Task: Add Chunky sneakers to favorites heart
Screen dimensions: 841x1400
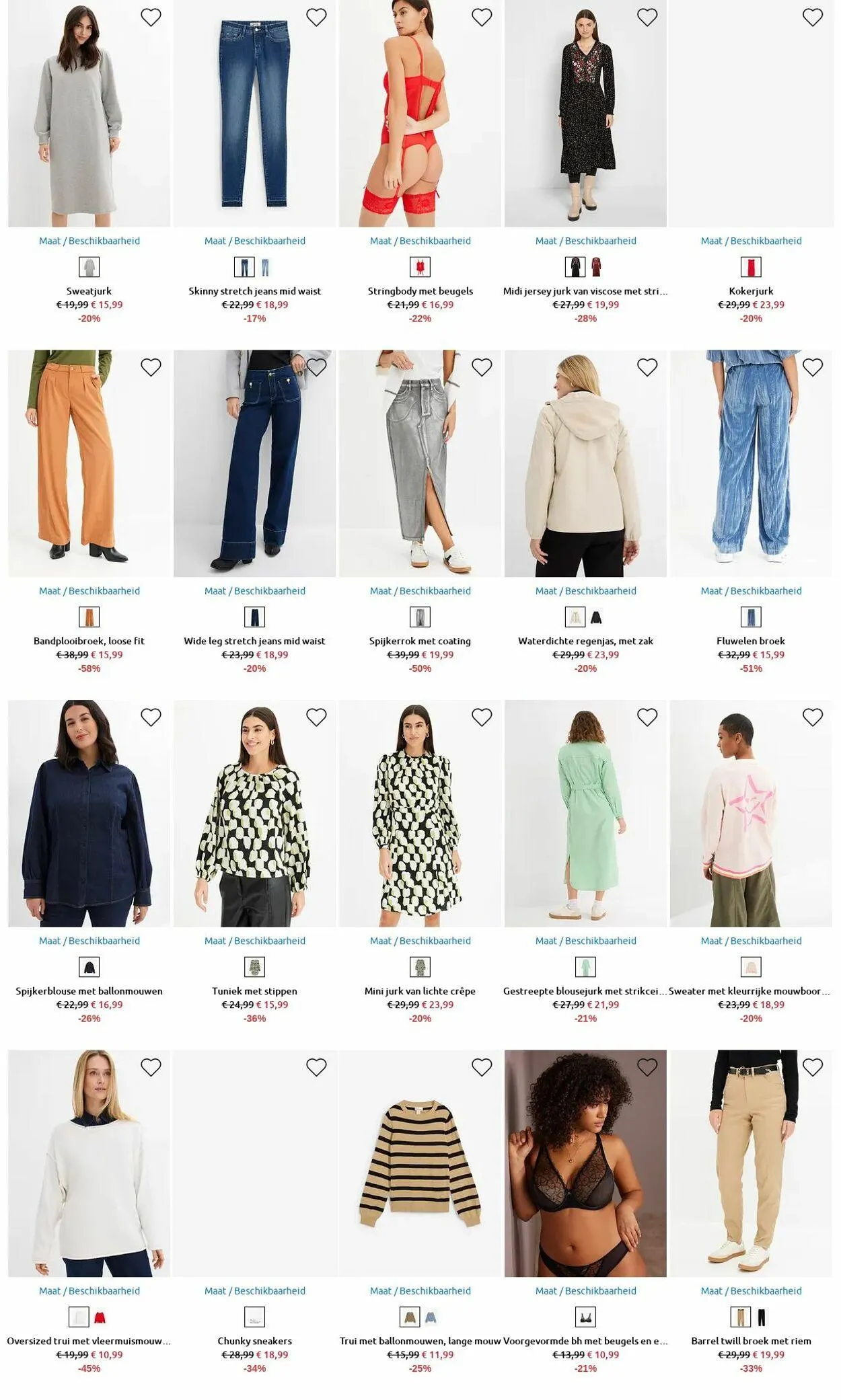Action: click(x=316, y=1067)
